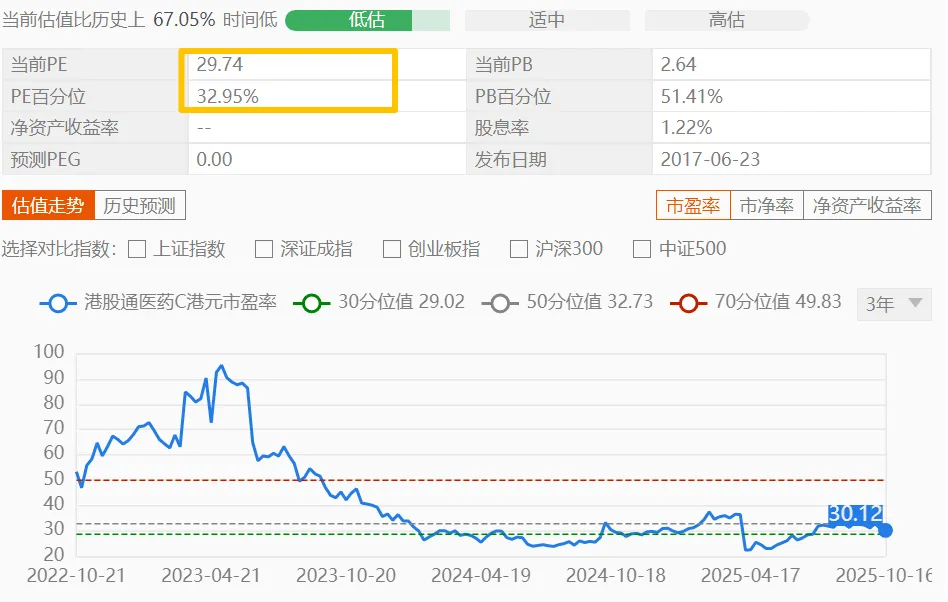Screen dimensions: 948x602
Task: Tick the 创业板指 checkbox
Action: pyautogui.click(x=392, y=249)
